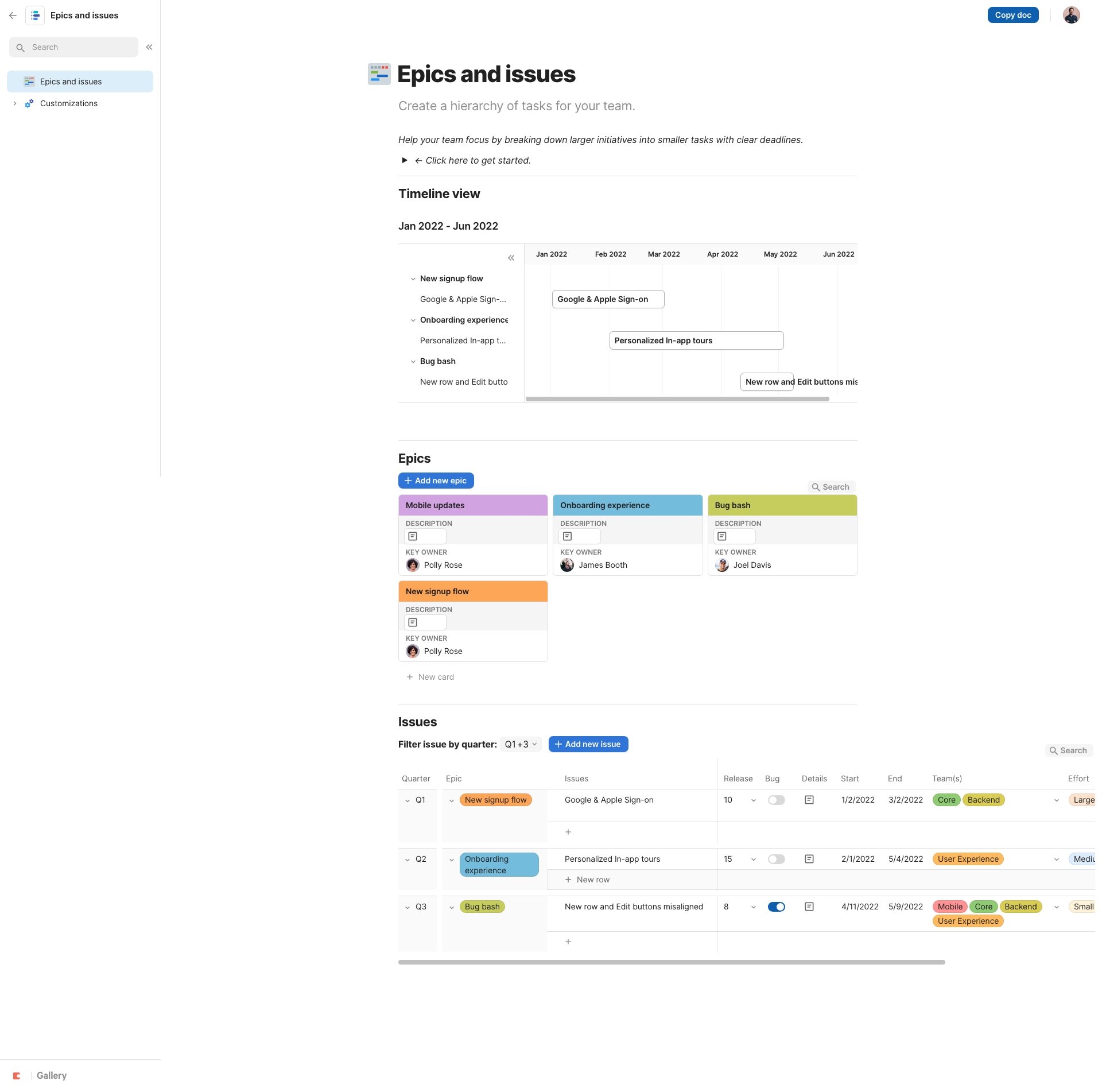Screen dimensions: 1102x1092
Task: Open the description editor on Mobile updates card
Action: click(412, 536)
